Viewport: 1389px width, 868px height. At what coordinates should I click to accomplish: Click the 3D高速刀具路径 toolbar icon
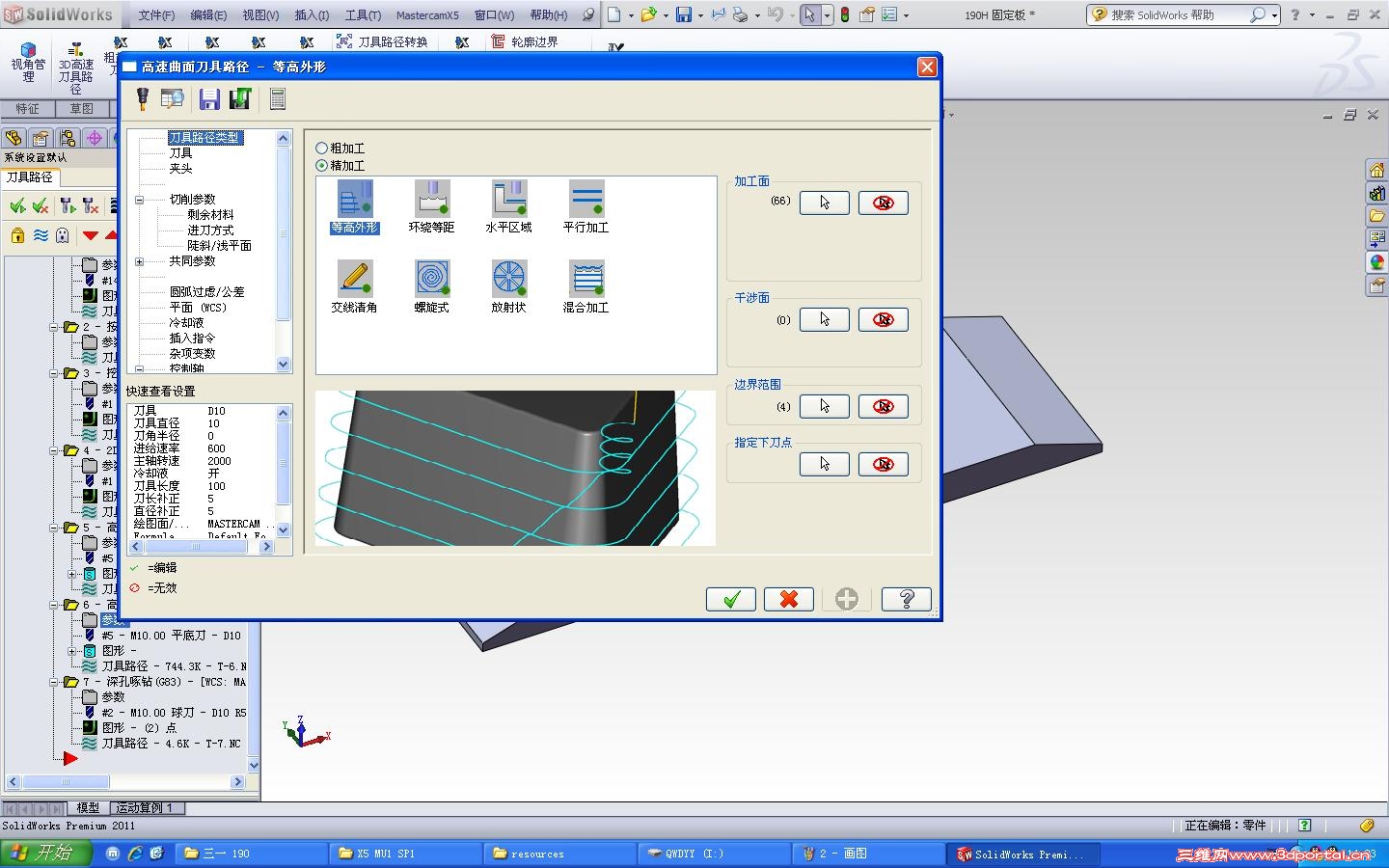pos(75,68)
